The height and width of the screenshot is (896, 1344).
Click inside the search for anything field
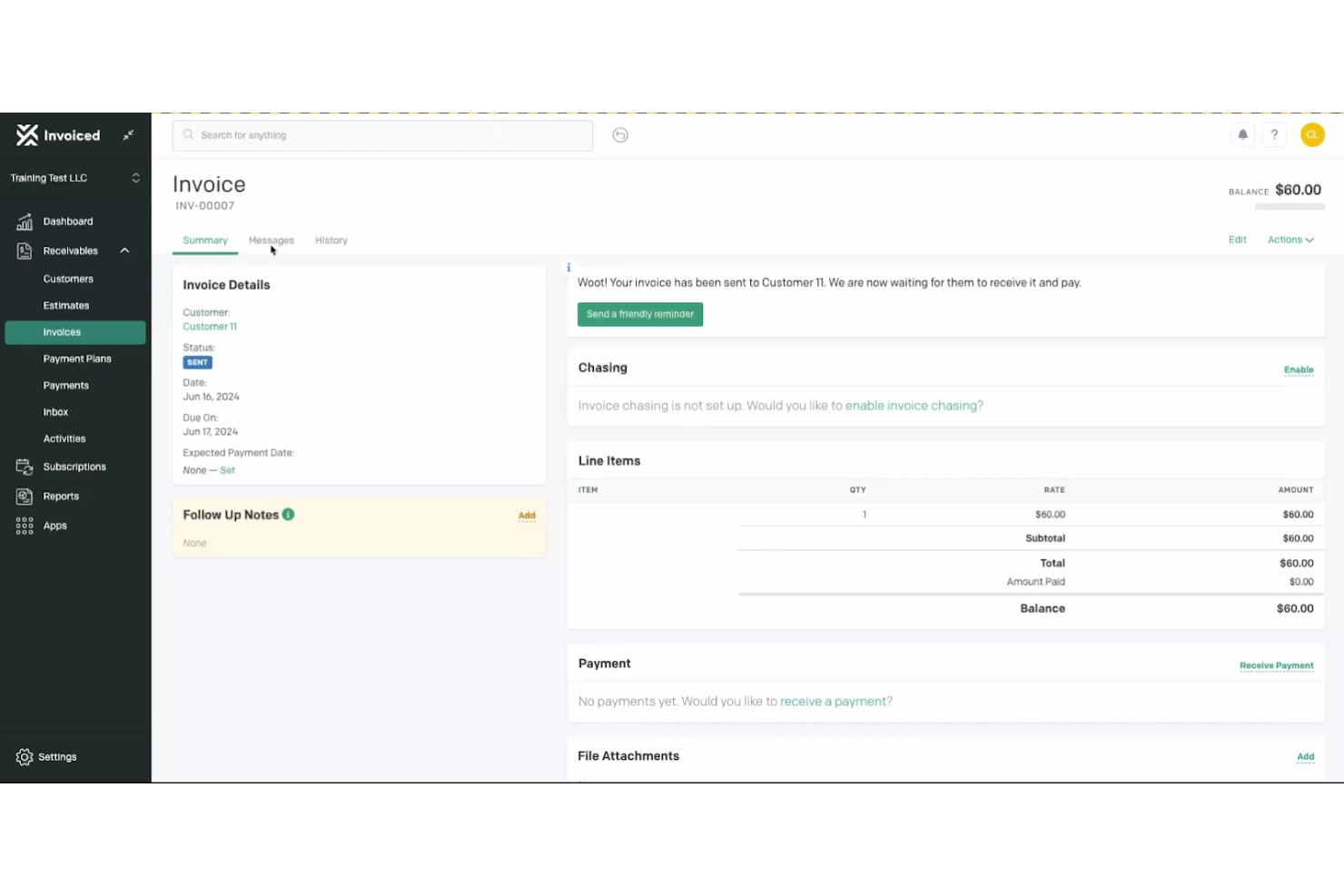pos(381,134)
